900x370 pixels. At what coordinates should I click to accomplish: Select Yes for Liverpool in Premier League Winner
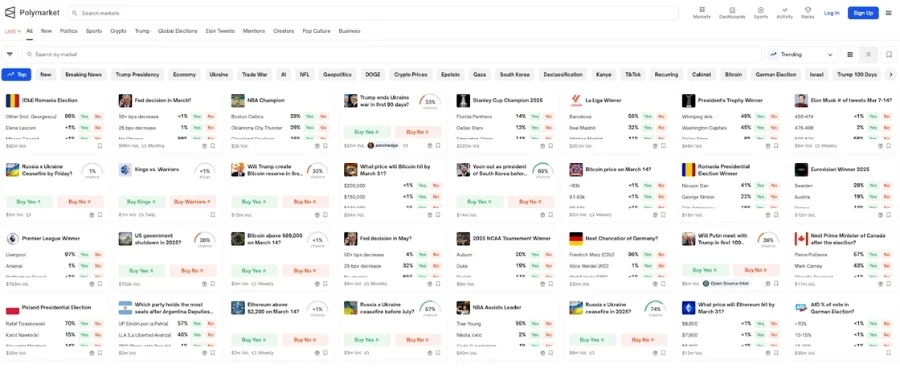[84, 254]
